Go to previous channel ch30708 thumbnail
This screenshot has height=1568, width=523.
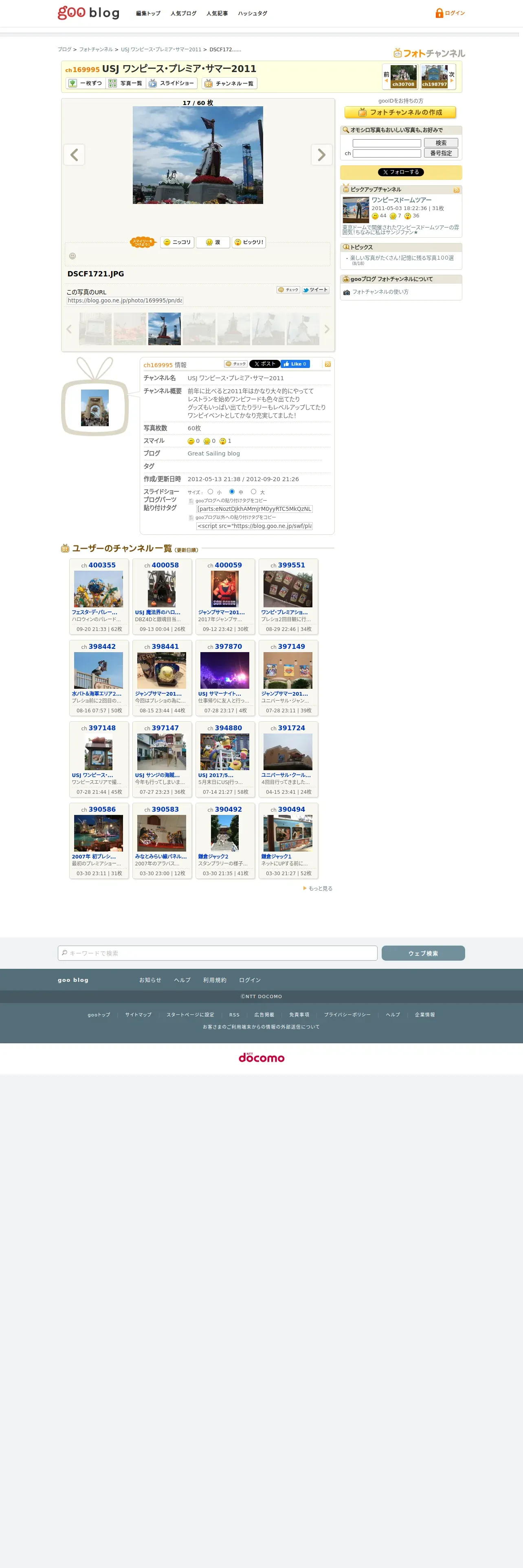(x=403, y=76)
